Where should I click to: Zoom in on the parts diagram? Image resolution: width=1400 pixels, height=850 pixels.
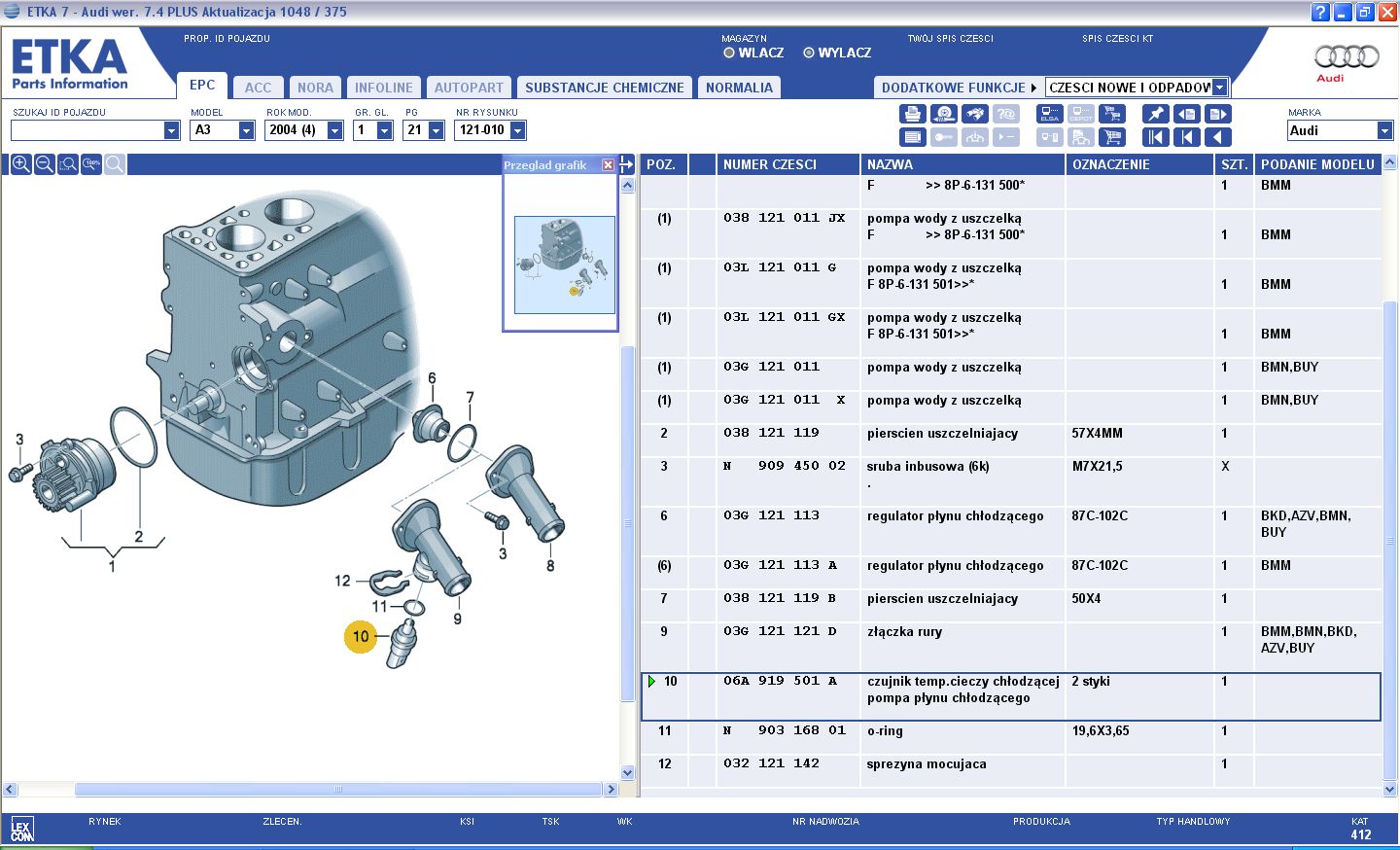[20, 164]
